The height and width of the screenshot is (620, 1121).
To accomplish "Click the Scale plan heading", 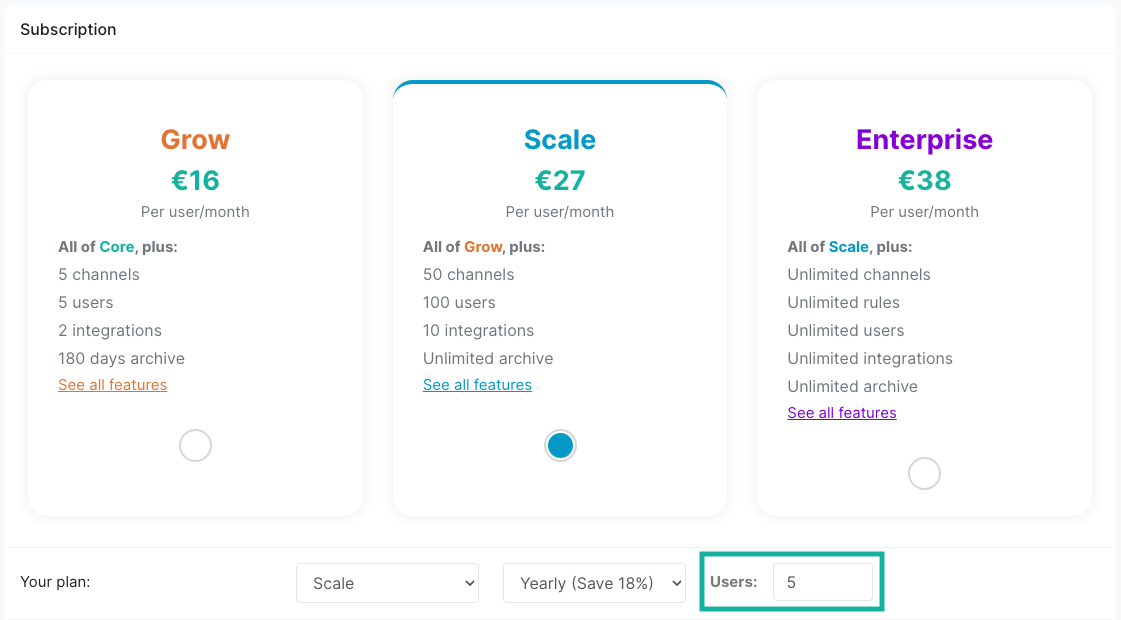I will coord(560,140).
